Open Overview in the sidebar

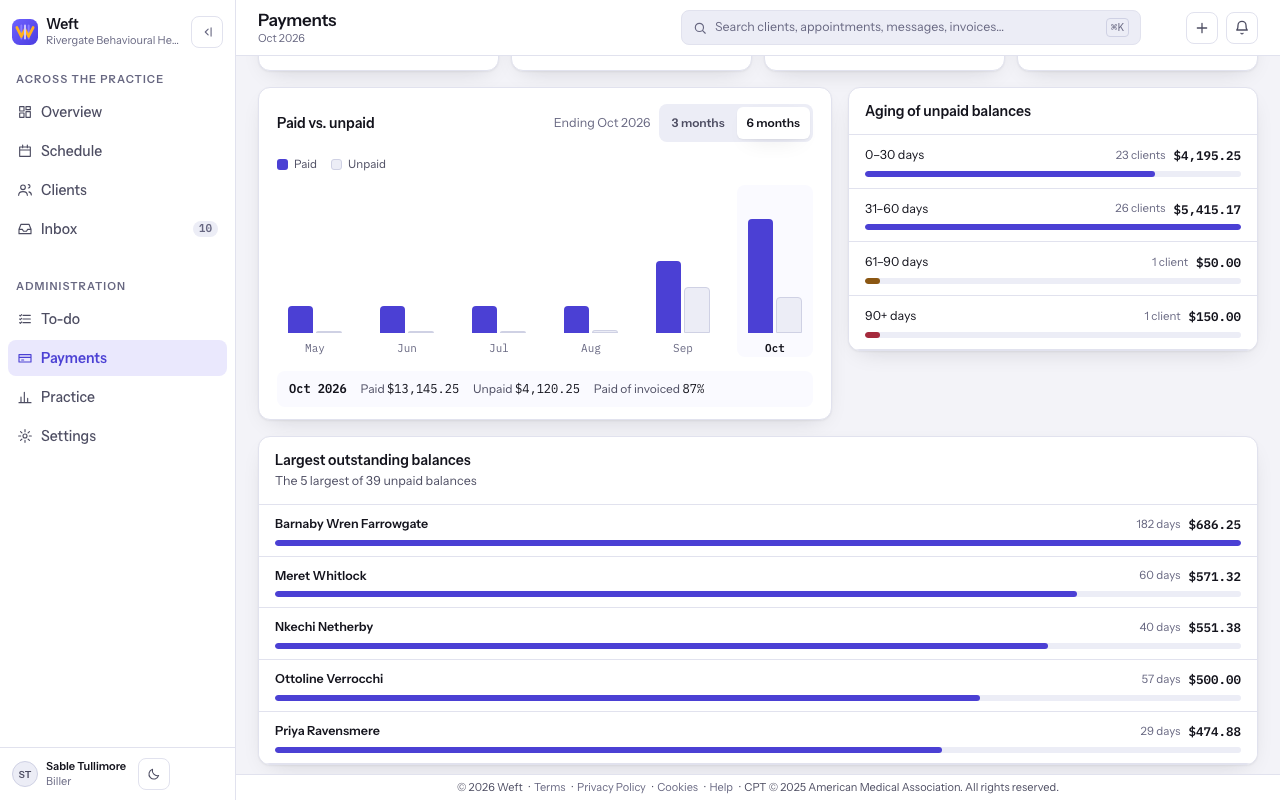click(117, 112)
